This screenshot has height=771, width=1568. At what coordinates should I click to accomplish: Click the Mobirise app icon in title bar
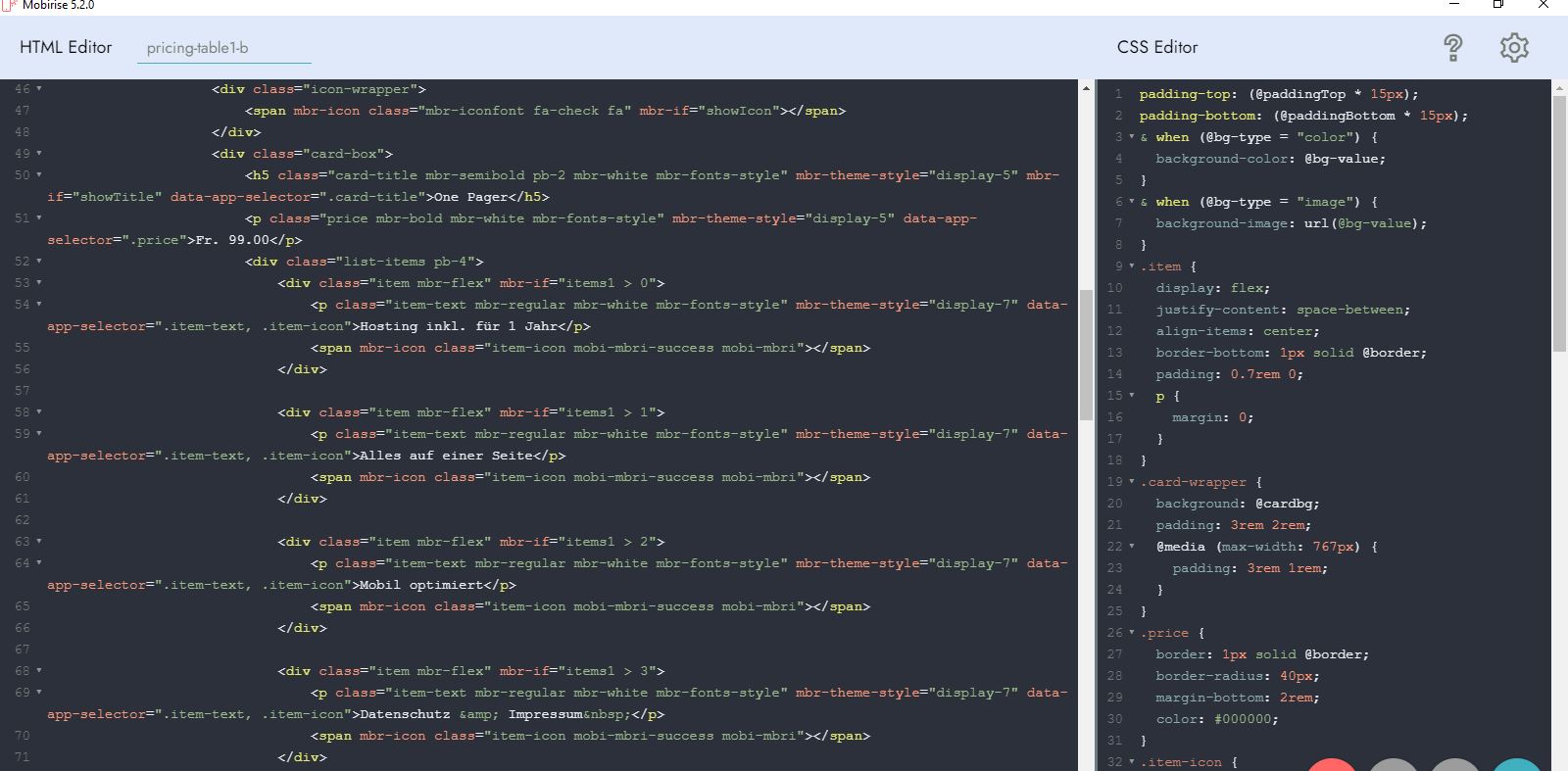[x=9, y=5]
